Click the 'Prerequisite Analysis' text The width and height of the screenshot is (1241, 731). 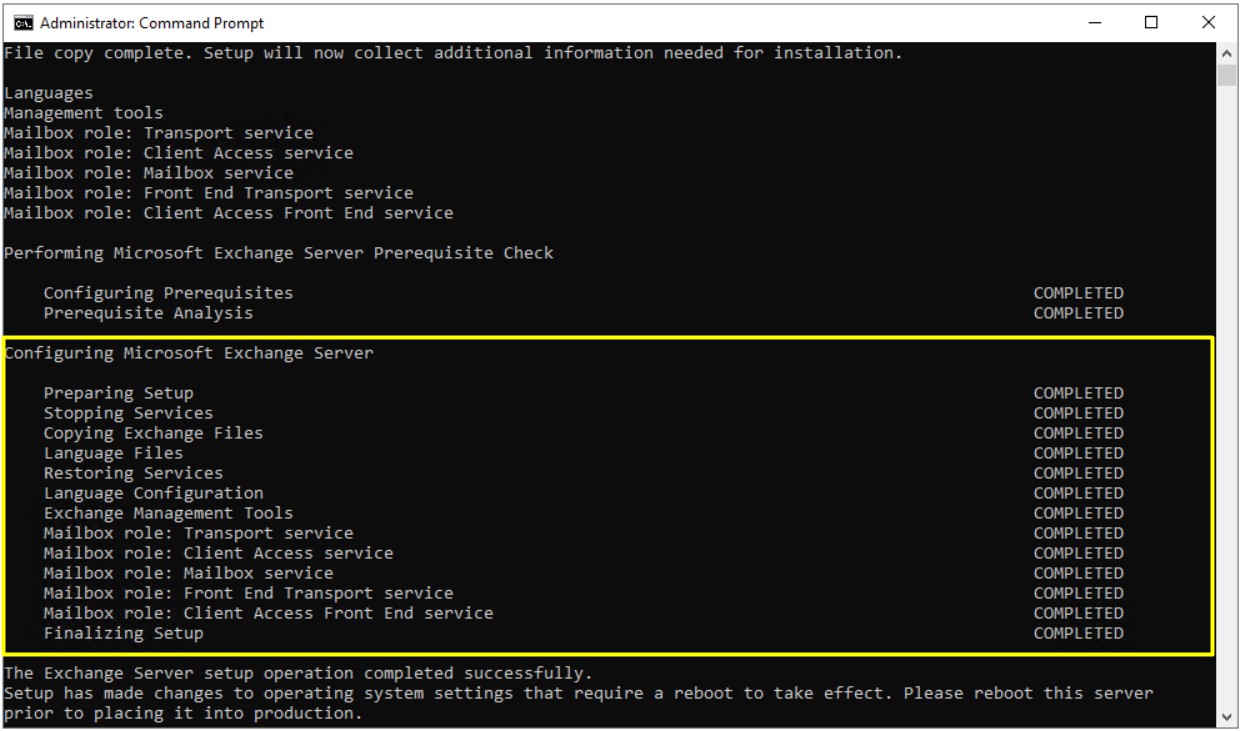click(149, 313)
